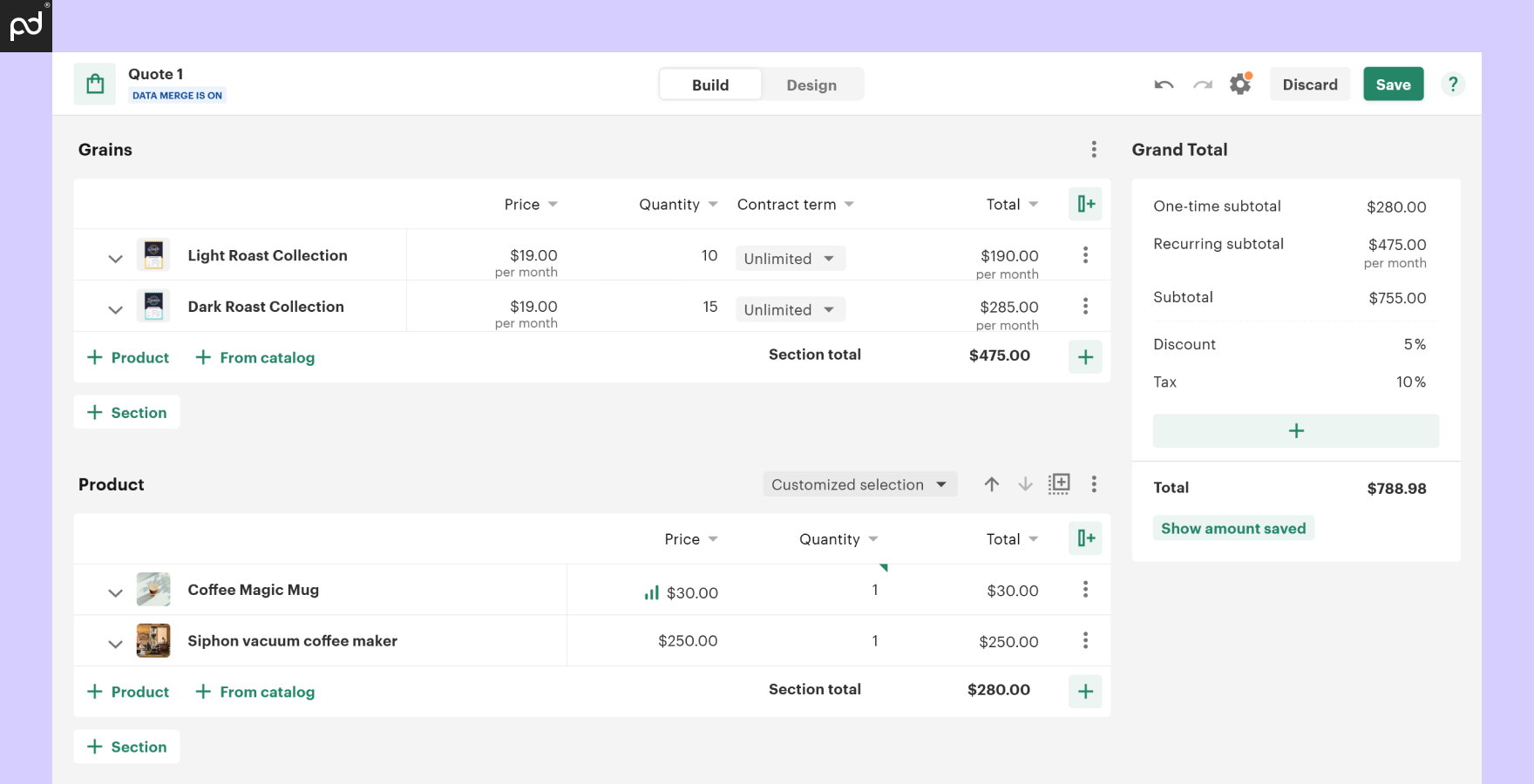
Task: Switch to the Build tab
Action: [x=709, y=84]
